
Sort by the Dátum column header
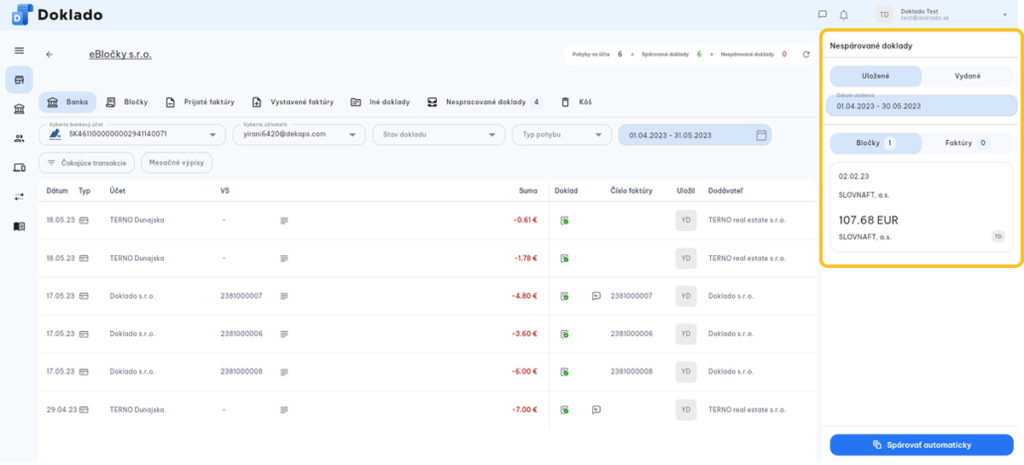(x=58, y=191)
